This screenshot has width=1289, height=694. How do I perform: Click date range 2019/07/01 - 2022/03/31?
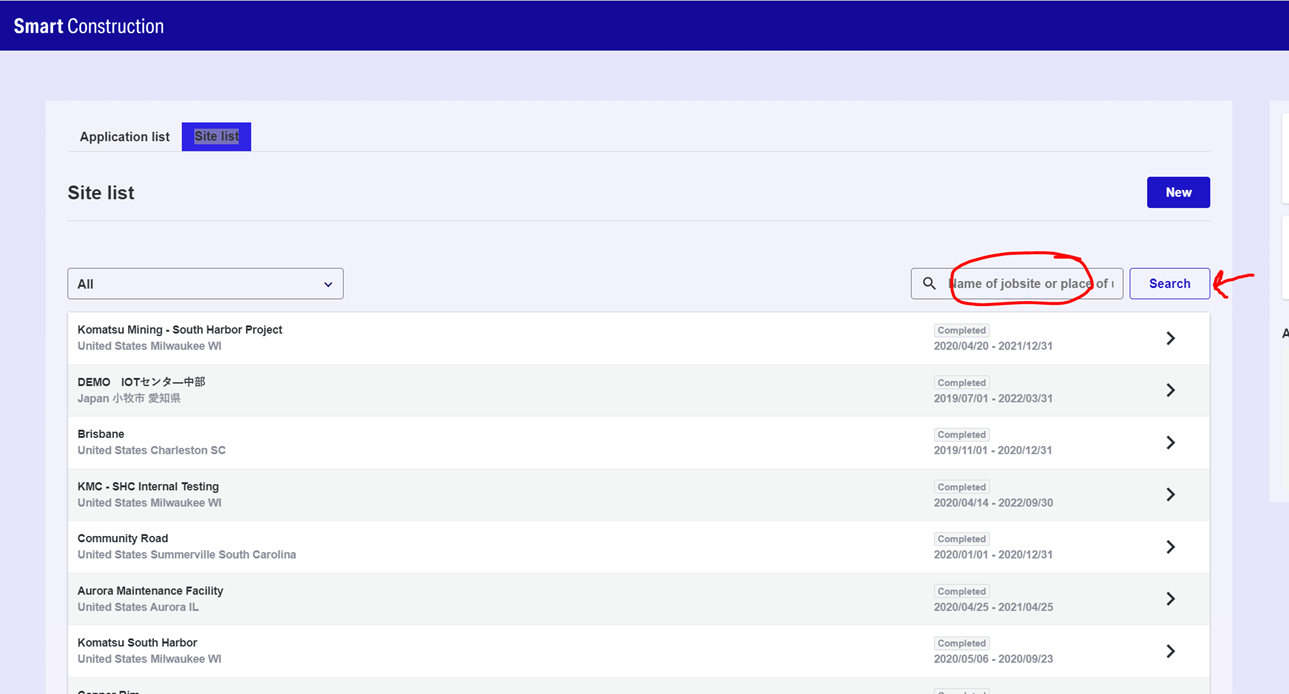(x=993, y=398)
